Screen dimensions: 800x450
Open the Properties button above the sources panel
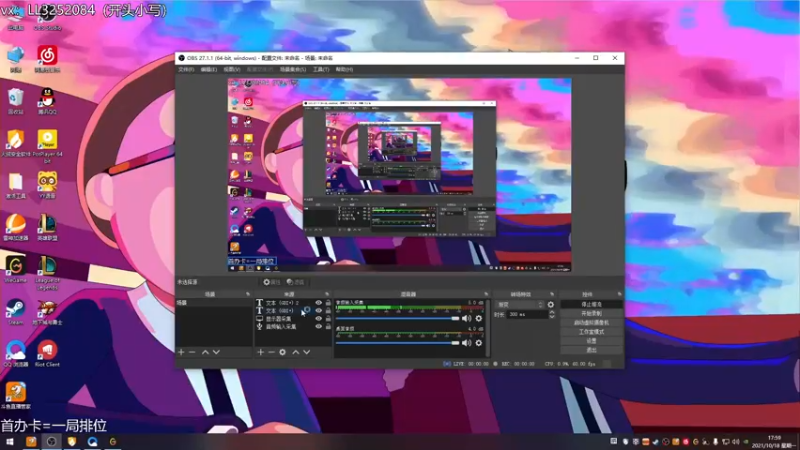[x=272, y=282]
